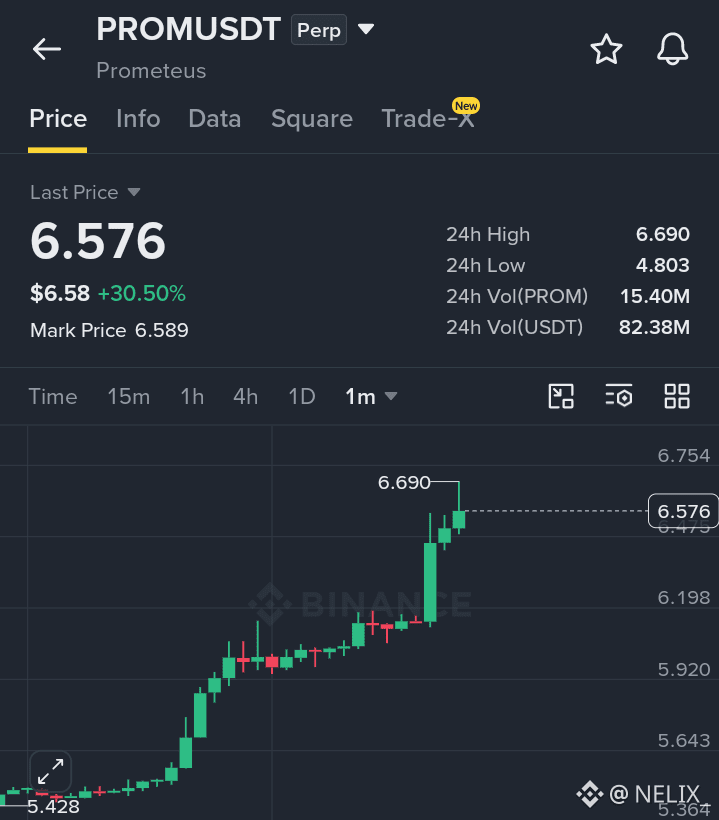Tap the 24h Vol(USDT) 82.38M value
This screenshot has width=719, height=820.
pos(654,327)
